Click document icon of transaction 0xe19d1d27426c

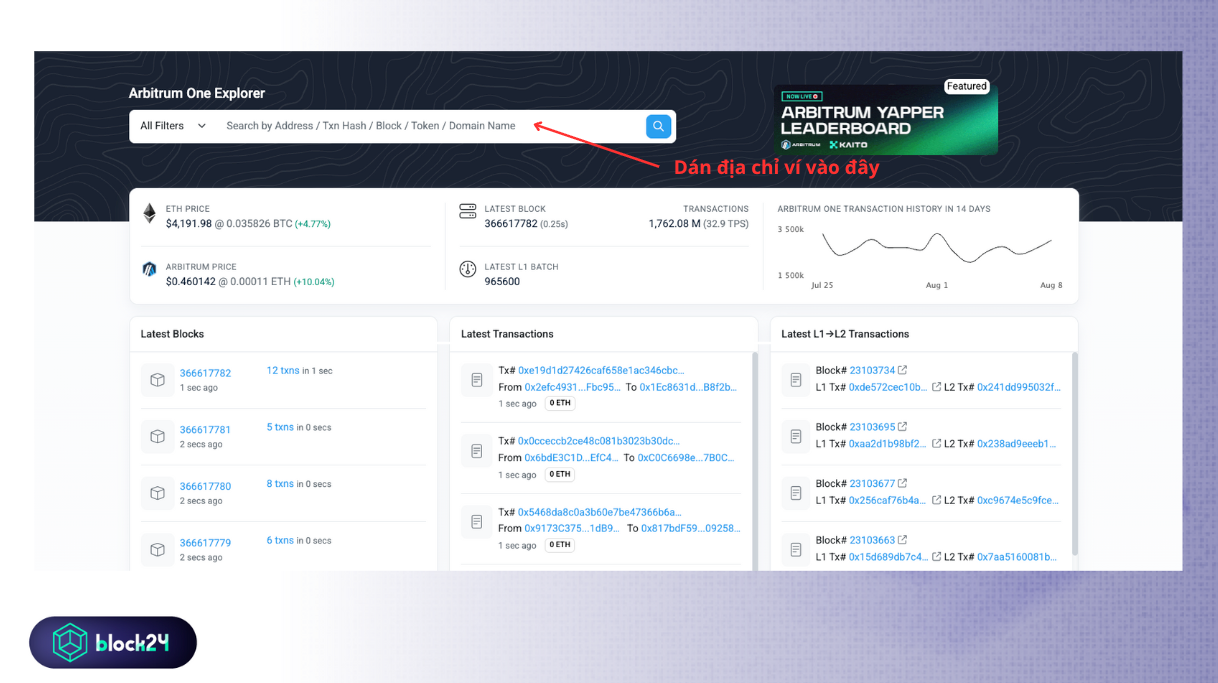477,381
